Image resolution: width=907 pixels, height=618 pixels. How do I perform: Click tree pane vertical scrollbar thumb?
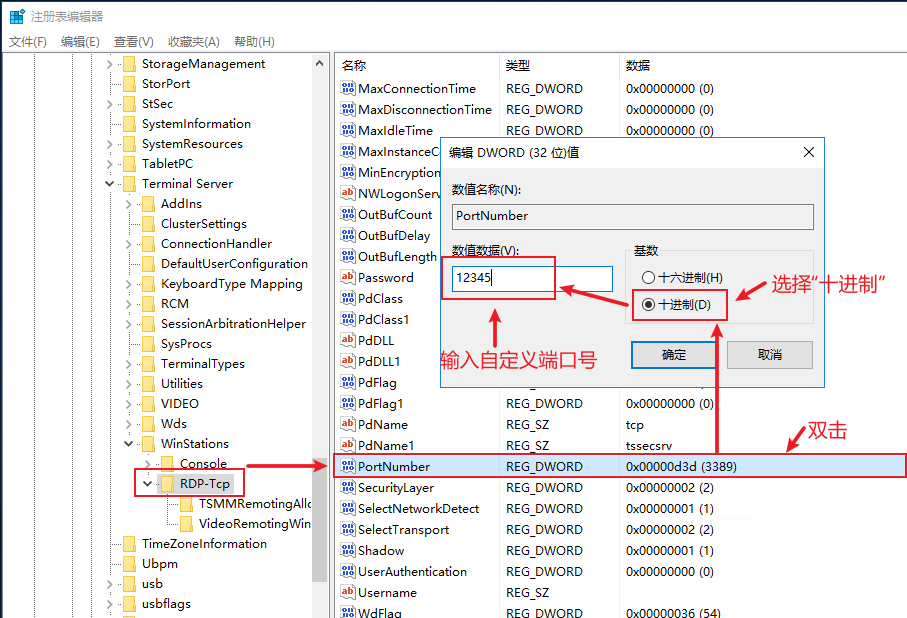click(319, 520)
